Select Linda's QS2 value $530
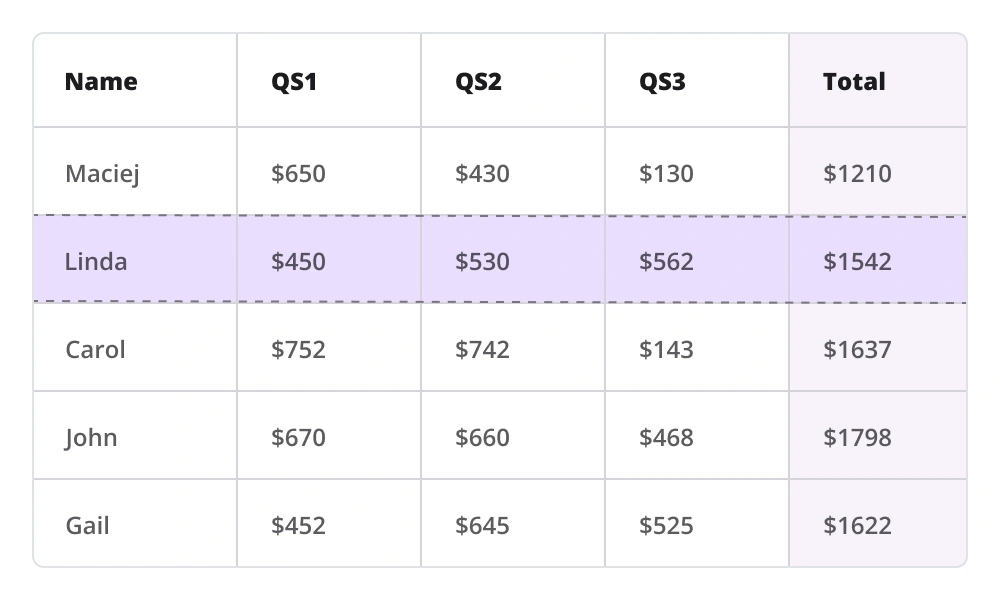1000x600 pixels. [482, 262]
